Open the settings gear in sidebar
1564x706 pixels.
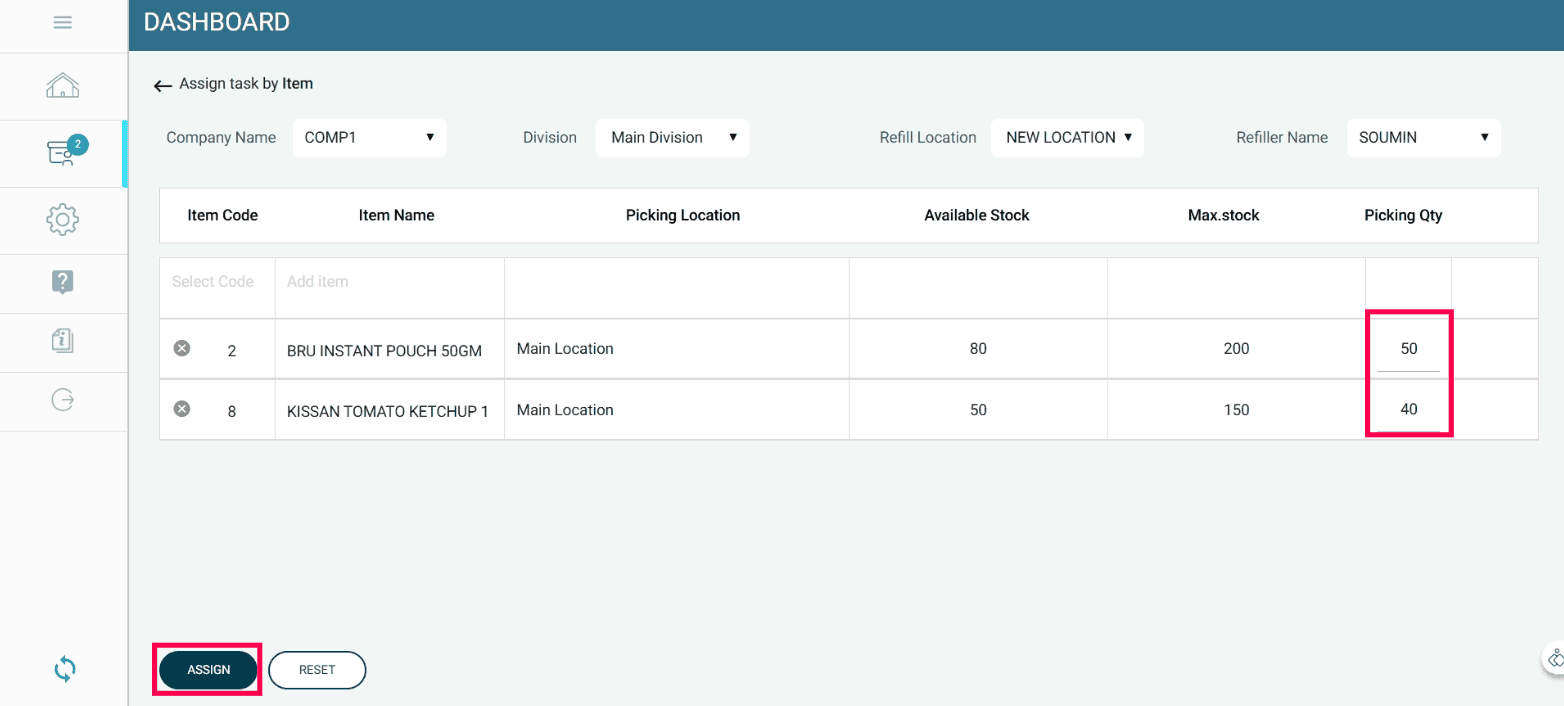63,219
